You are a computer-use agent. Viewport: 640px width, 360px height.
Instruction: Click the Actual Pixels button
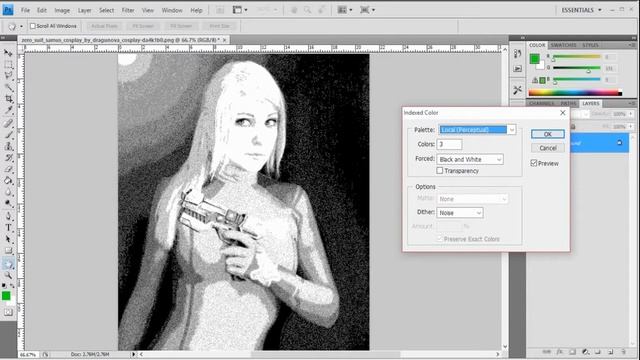[x=104, y=26]
